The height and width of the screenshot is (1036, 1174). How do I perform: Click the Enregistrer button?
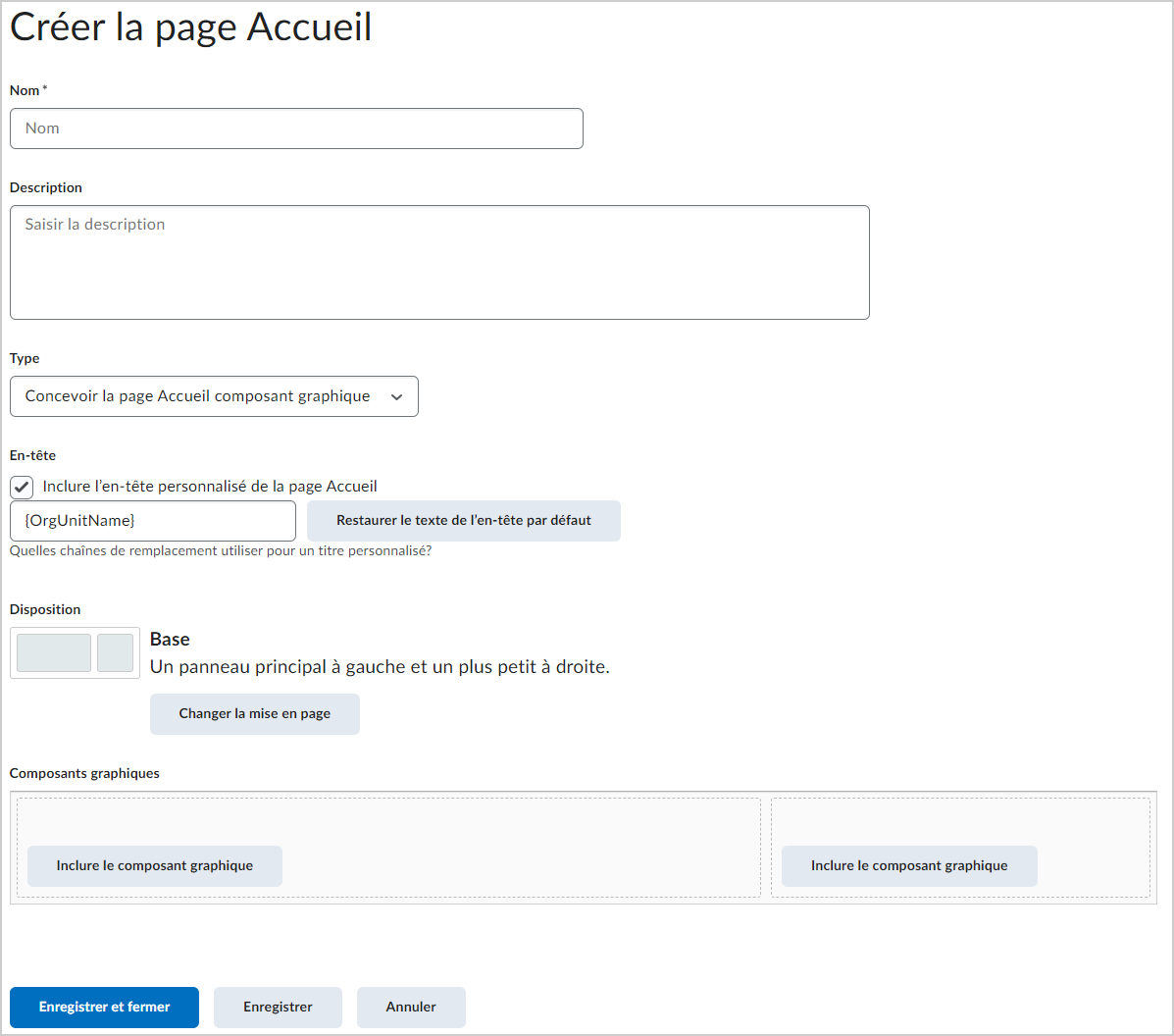(x=278, y=1008)
